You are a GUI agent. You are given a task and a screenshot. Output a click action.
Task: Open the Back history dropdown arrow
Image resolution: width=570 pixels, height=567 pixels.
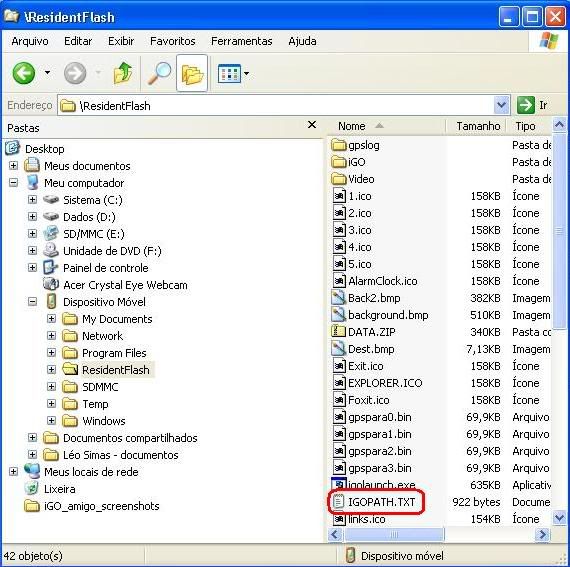click(47, 73)
